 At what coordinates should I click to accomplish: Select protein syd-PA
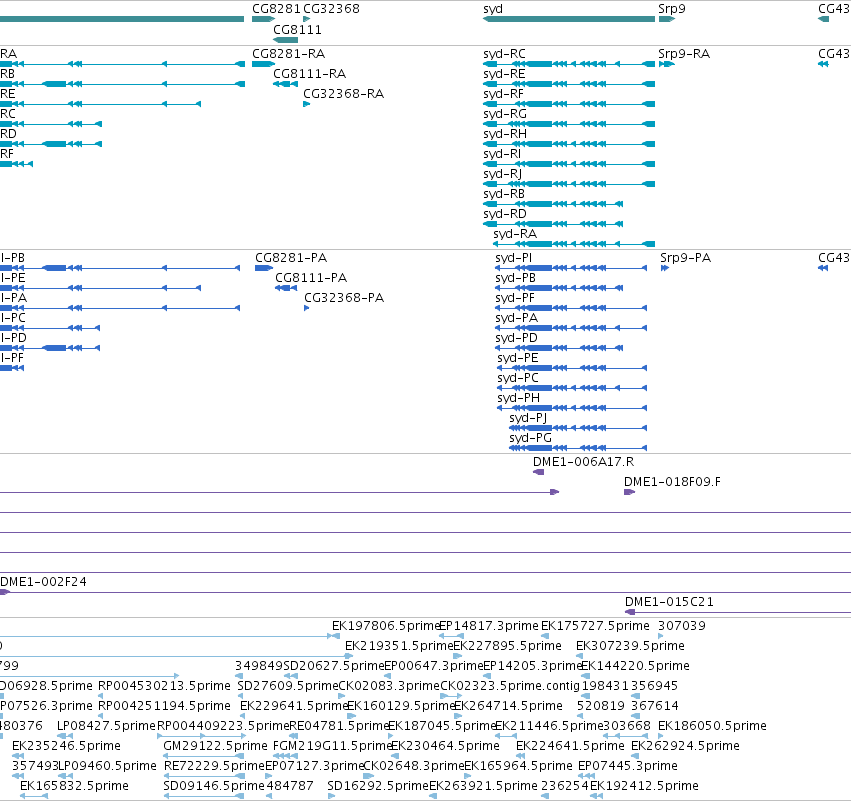[516, 318]
